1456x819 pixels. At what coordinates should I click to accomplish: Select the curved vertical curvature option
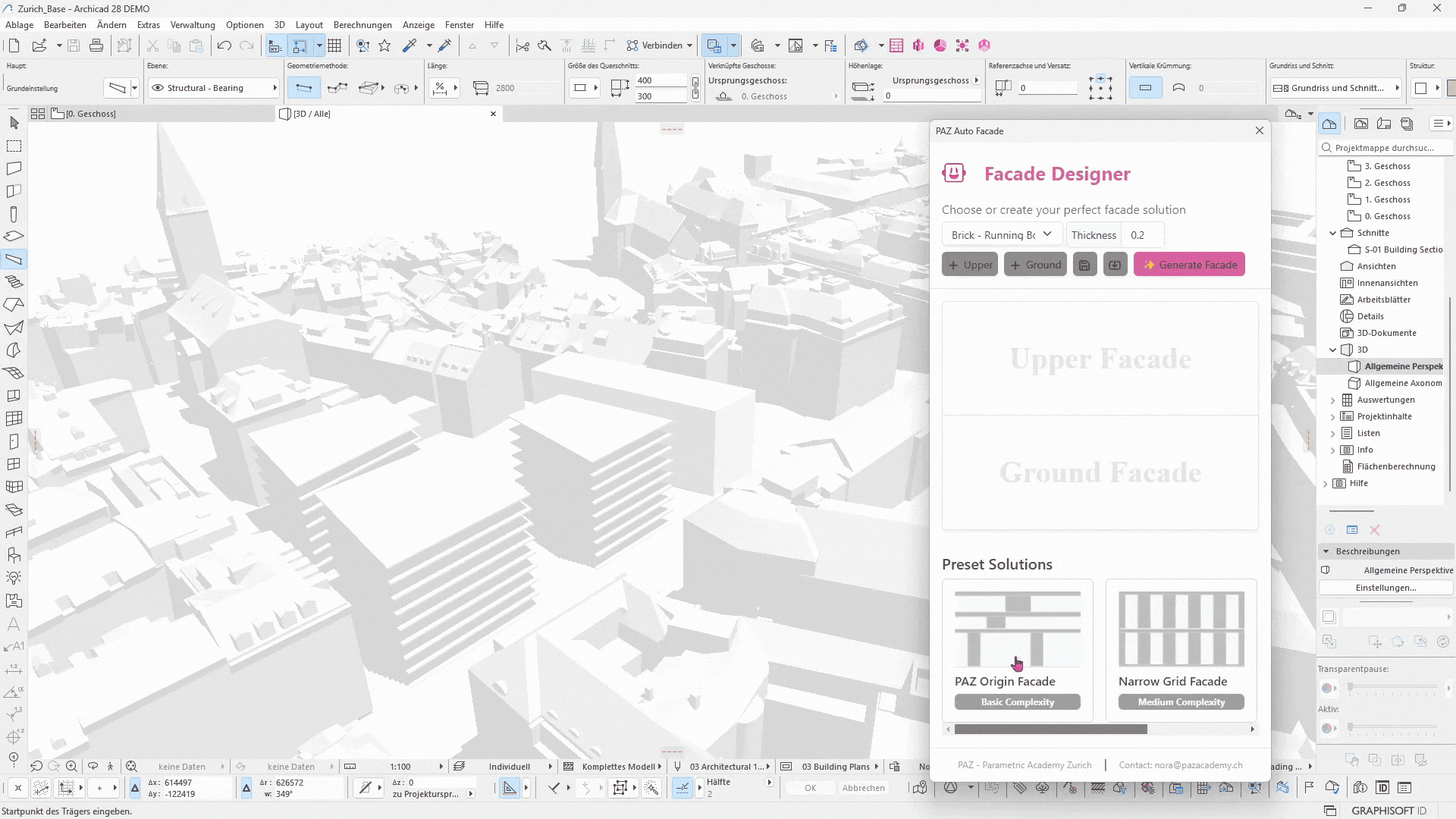(1178, 88)
